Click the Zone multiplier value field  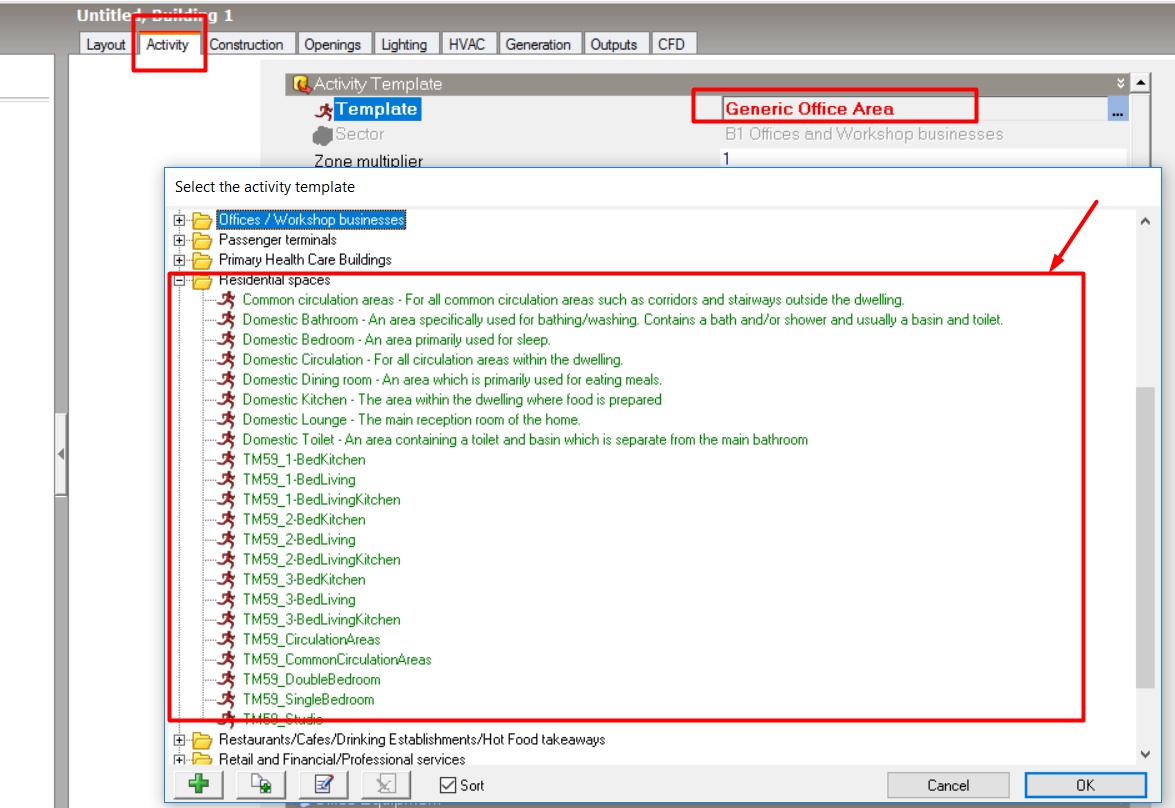pos(922,159)
